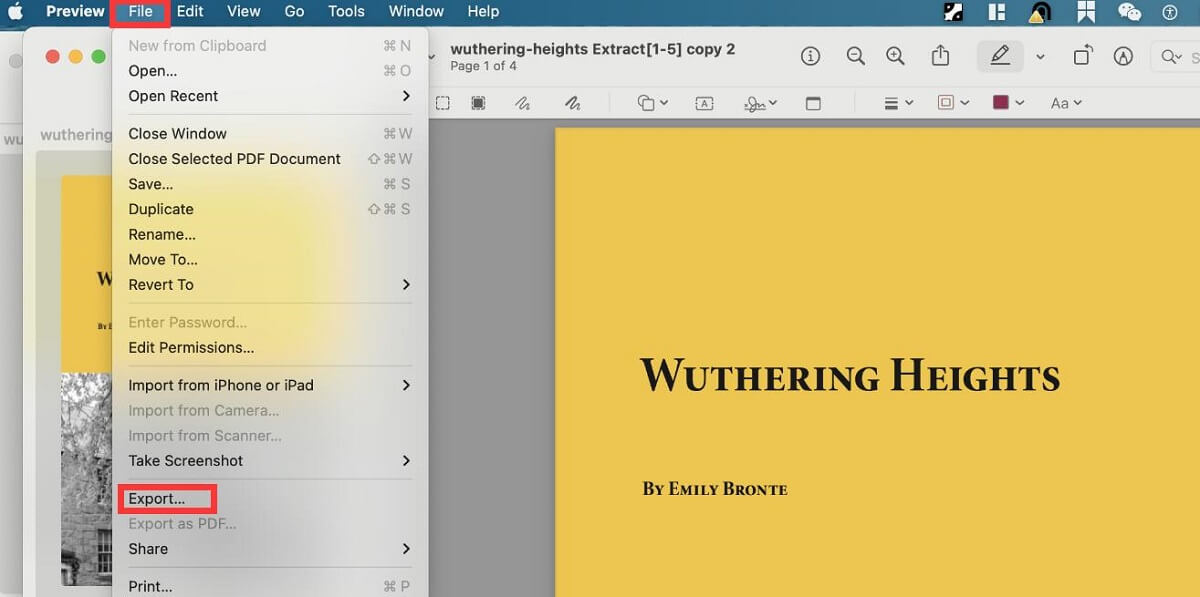Image resolution: width=1200 pixels, height=597 pixels.
Task: Click the Accessibility menu bar icon
Action: coord(1170,12)
